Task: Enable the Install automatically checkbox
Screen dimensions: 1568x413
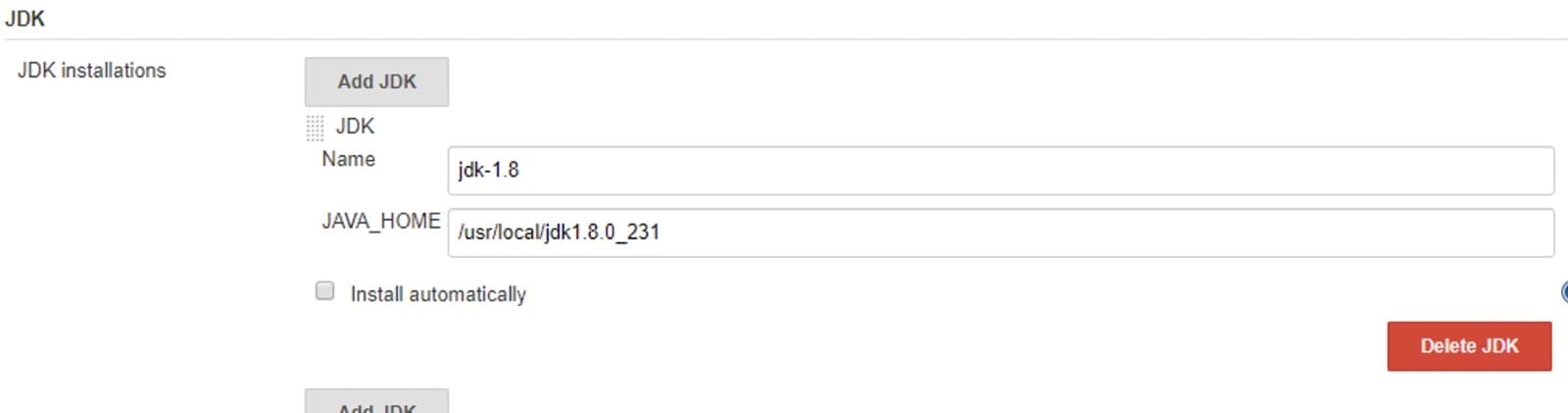Action: (324, 290)
